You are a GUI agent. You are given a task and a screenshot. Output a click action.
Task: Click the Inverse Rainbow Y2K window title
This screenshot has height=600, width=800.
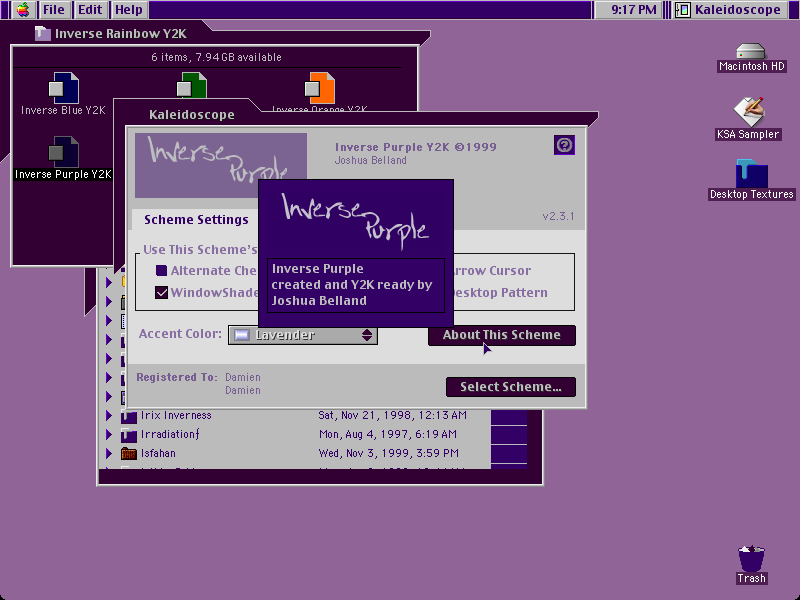coord(121,34)
